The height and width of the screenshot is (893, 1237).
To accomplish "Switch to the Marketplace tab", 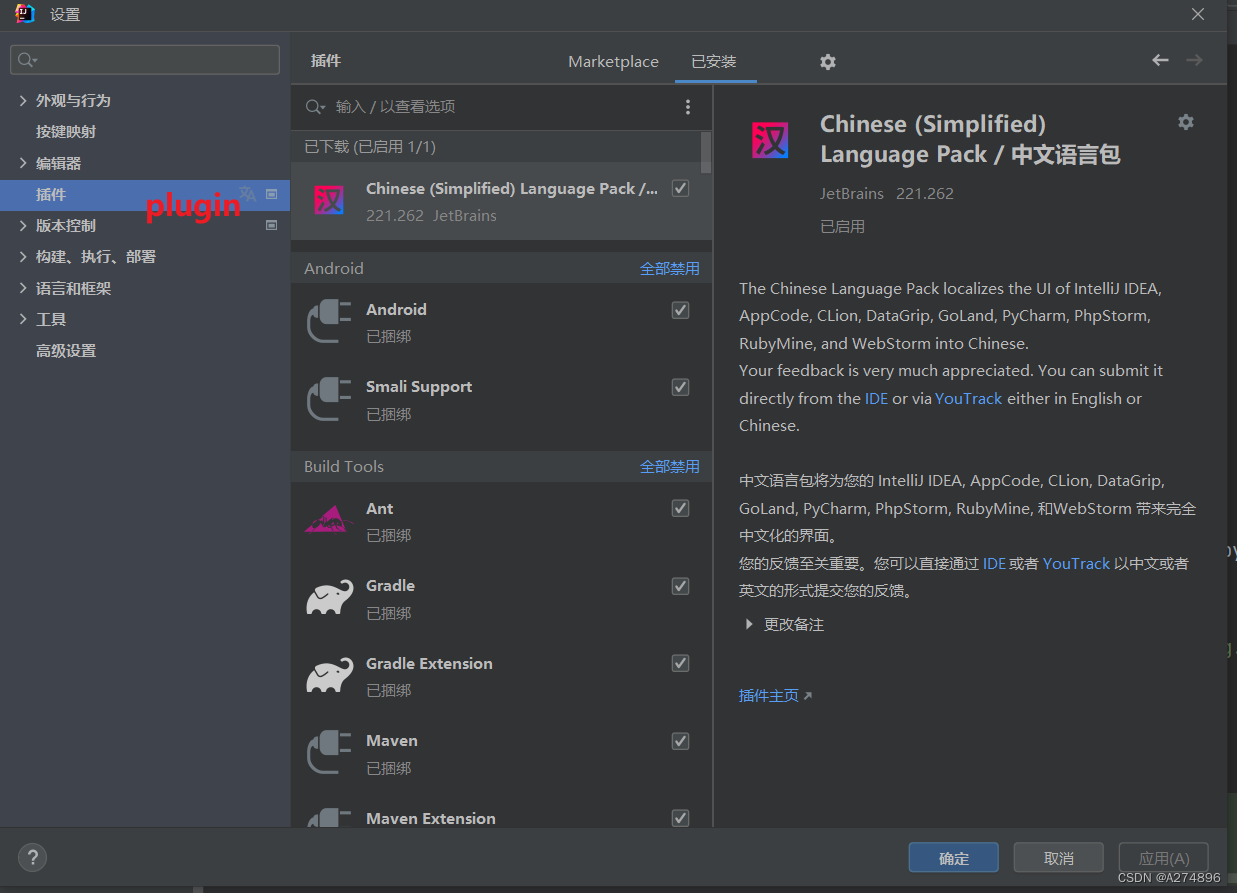I will click(613, 61).
